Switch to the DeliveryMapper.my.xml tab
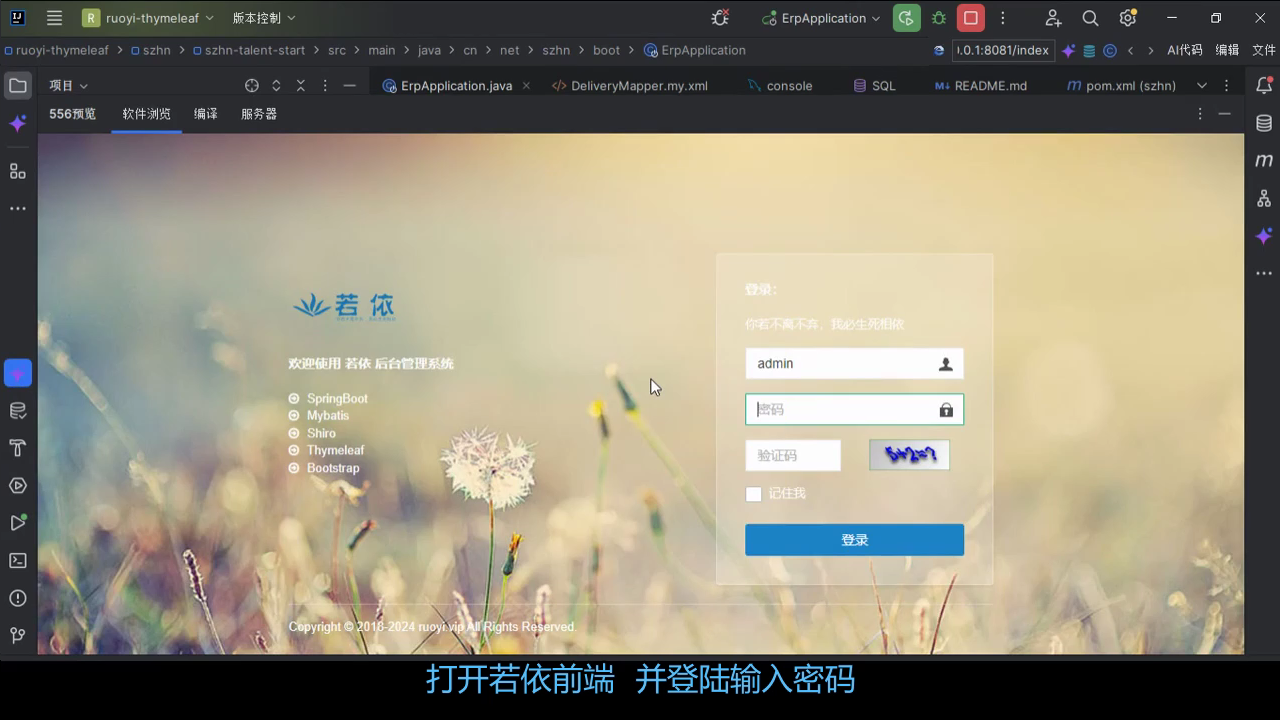 (x=630, y=86)
